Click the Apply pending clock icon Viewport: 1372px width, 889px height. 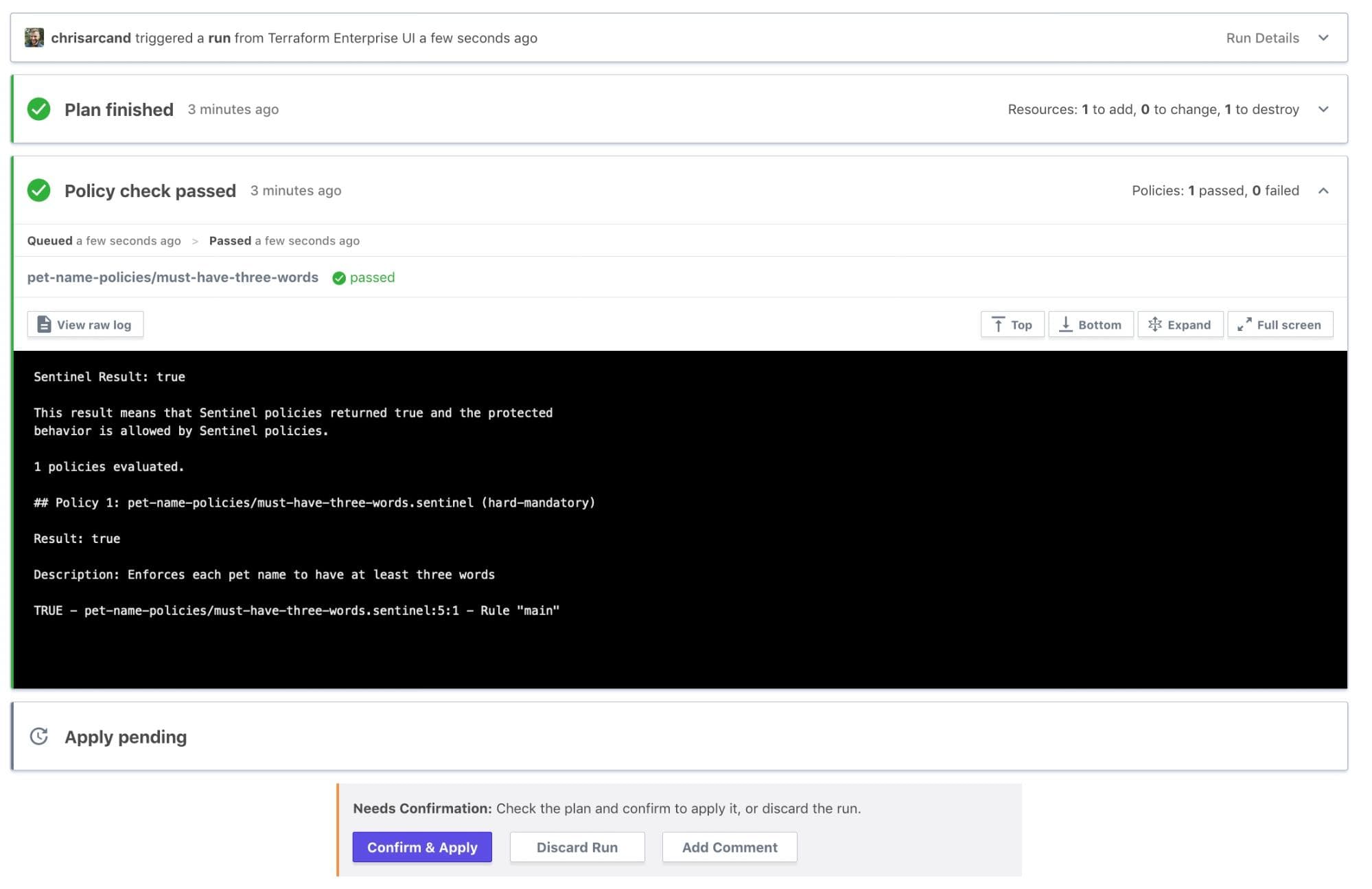point(39,737)
